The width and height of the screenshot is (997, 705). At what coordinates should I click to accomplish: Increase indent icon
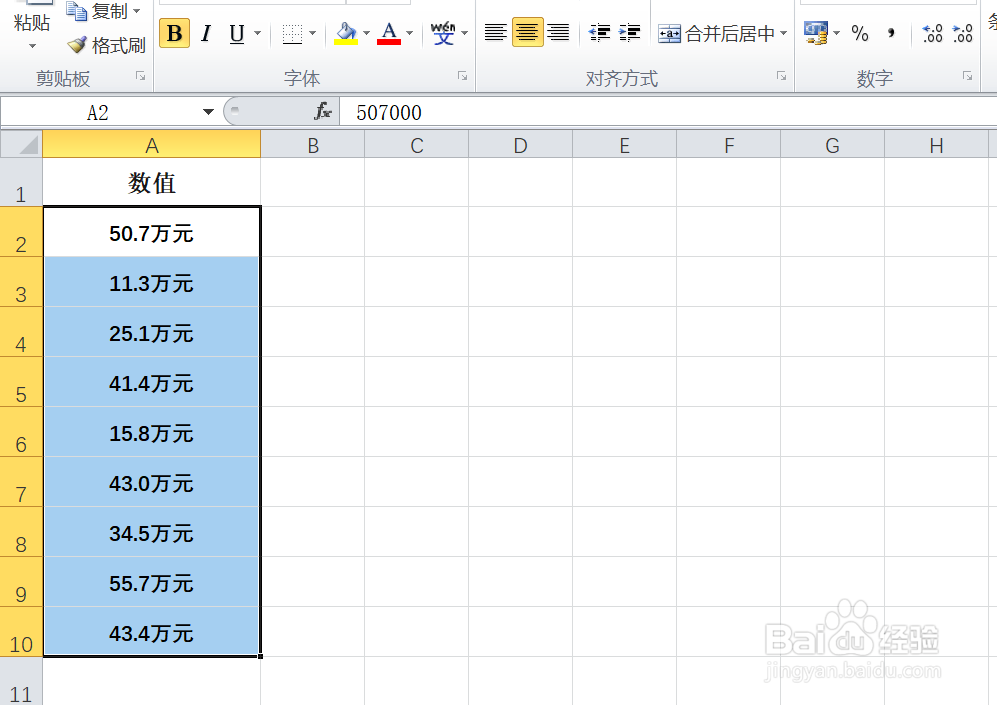click(x=629, y=32)
